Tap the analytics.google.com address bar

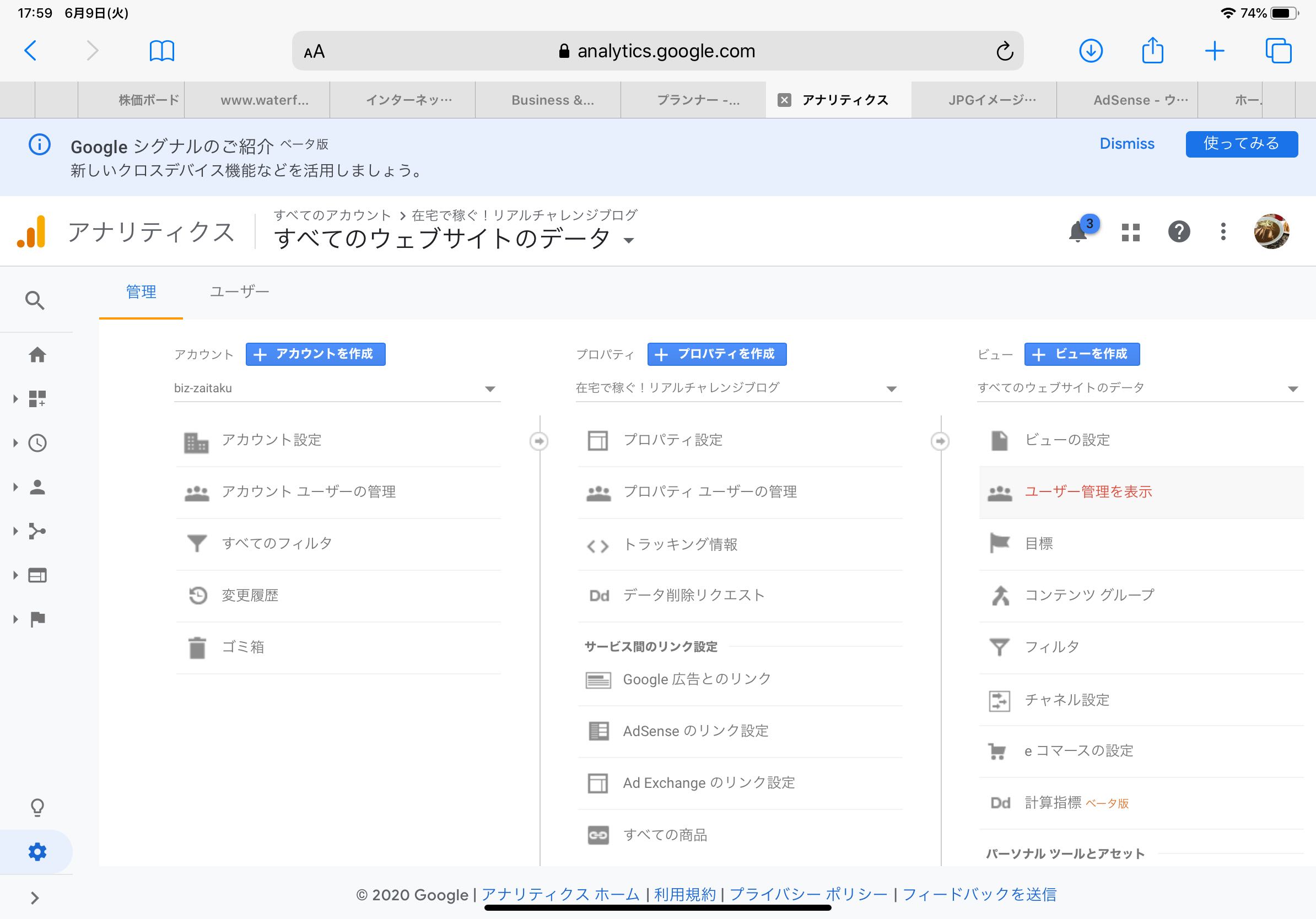(x=657, y=51)
